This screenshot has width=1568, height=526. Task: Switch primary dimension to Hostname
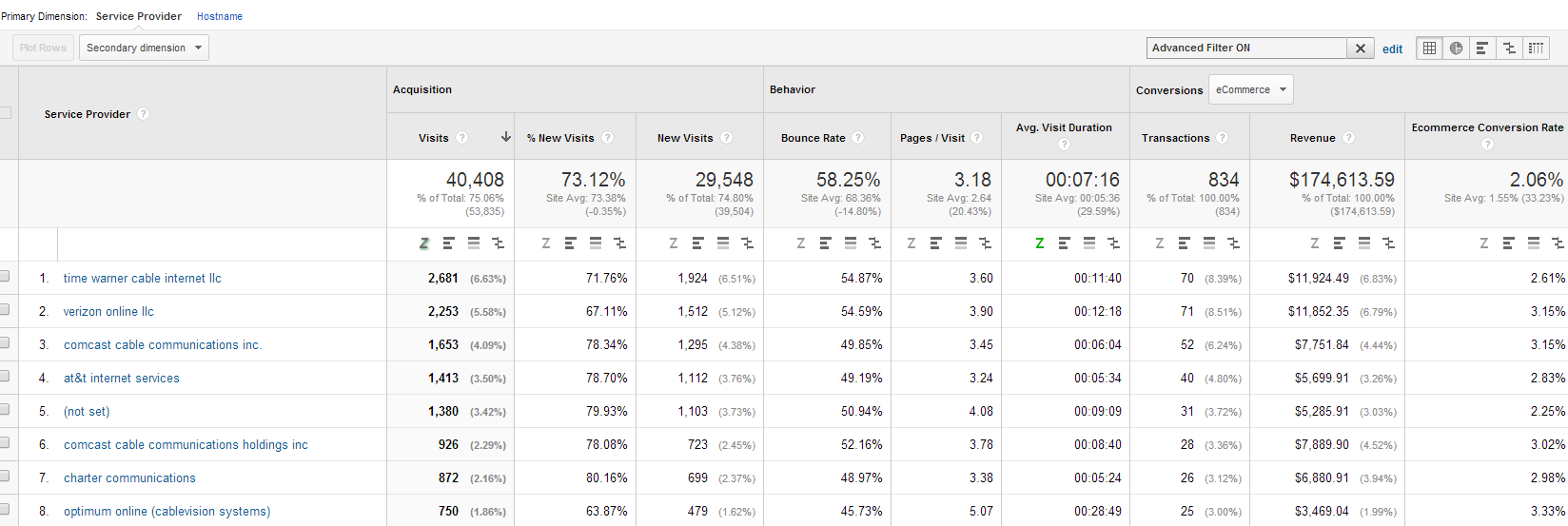click(220, 16)
